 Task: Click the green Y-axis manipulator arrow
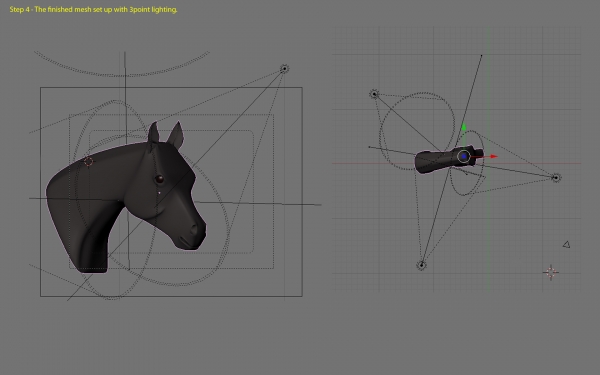point(464,127)
